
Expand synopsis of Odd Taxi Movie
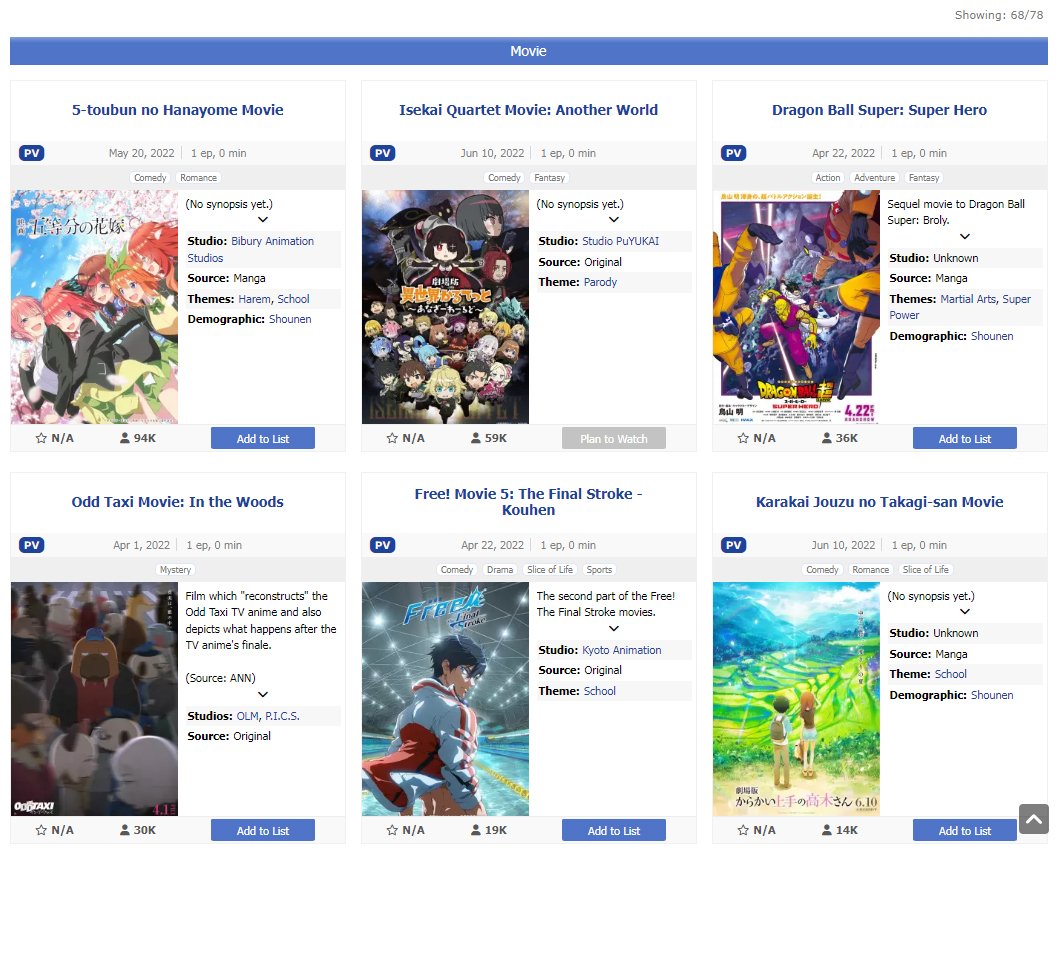263,695
